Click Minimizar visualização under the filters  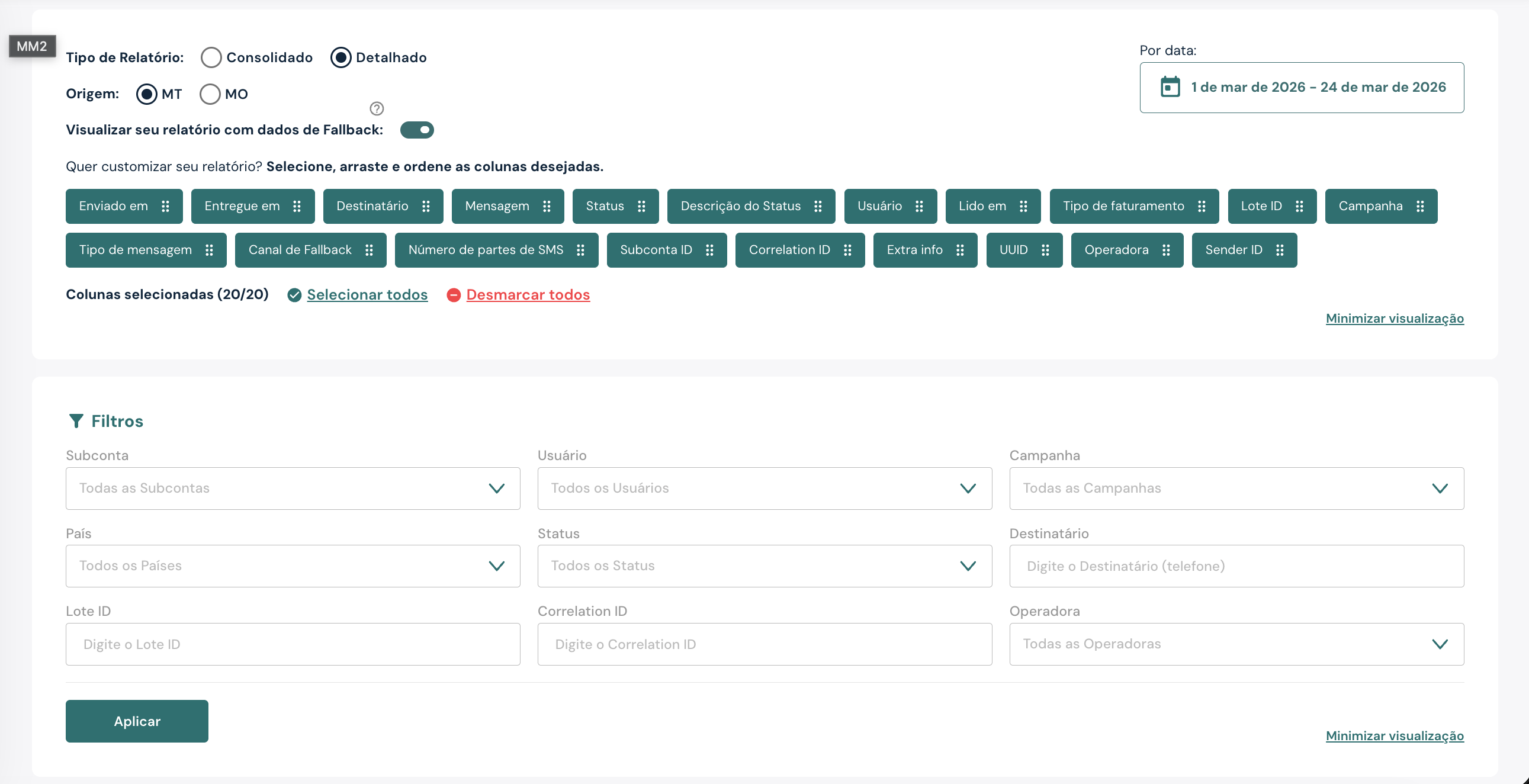(x=1394, y=735)
